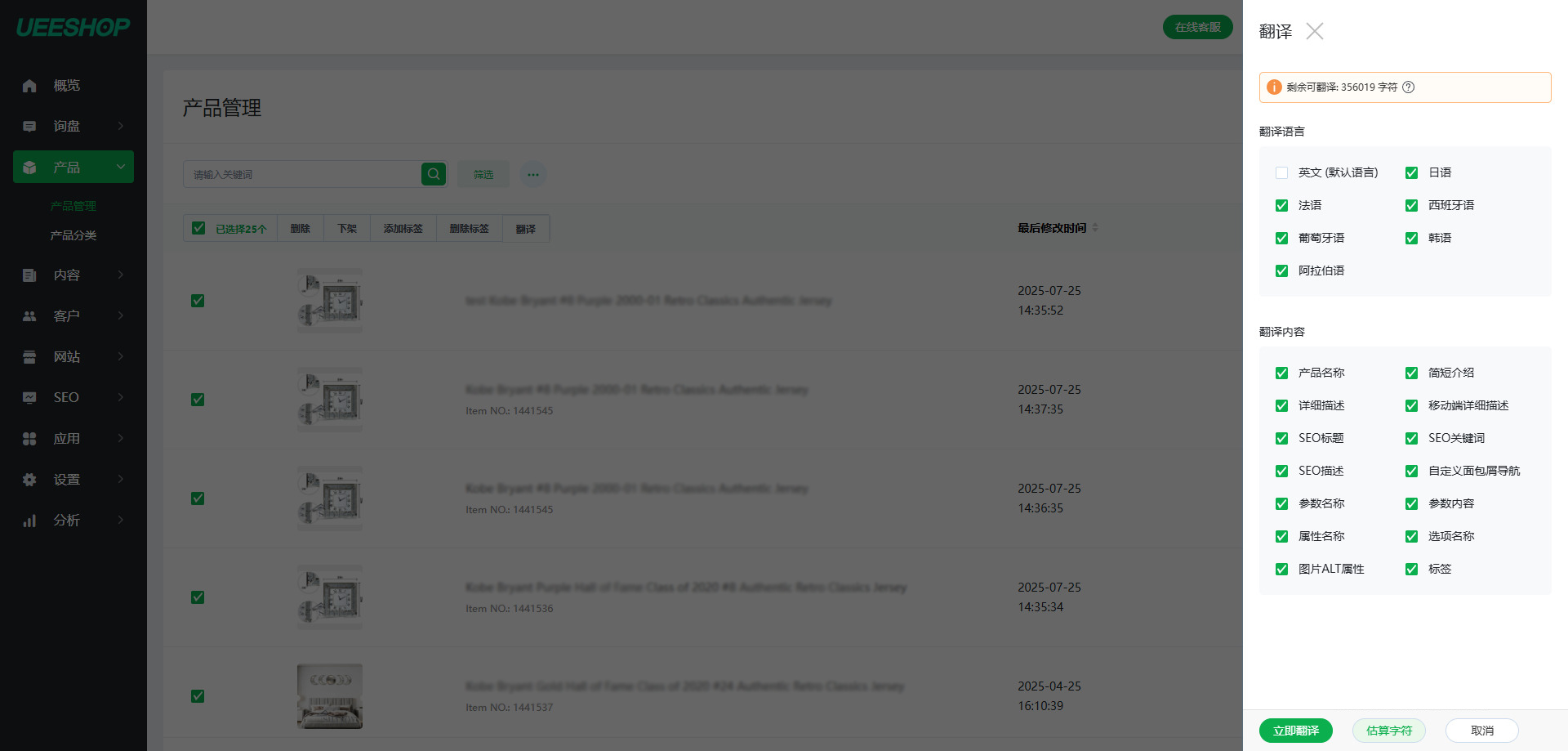Expand the 内容 sidebar chevron
Viewport: 1568px width, 751px height.
tap(120, 275)
